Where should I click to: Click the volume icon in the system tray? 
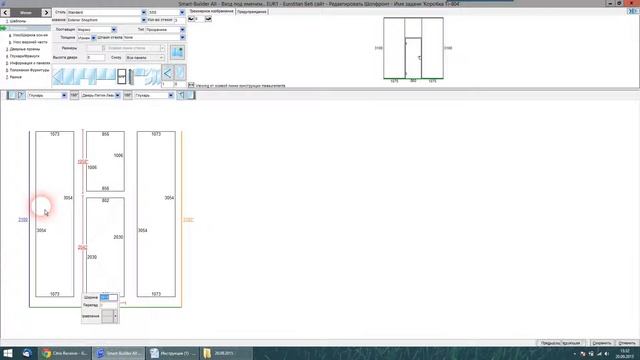[x=607, y=353]
